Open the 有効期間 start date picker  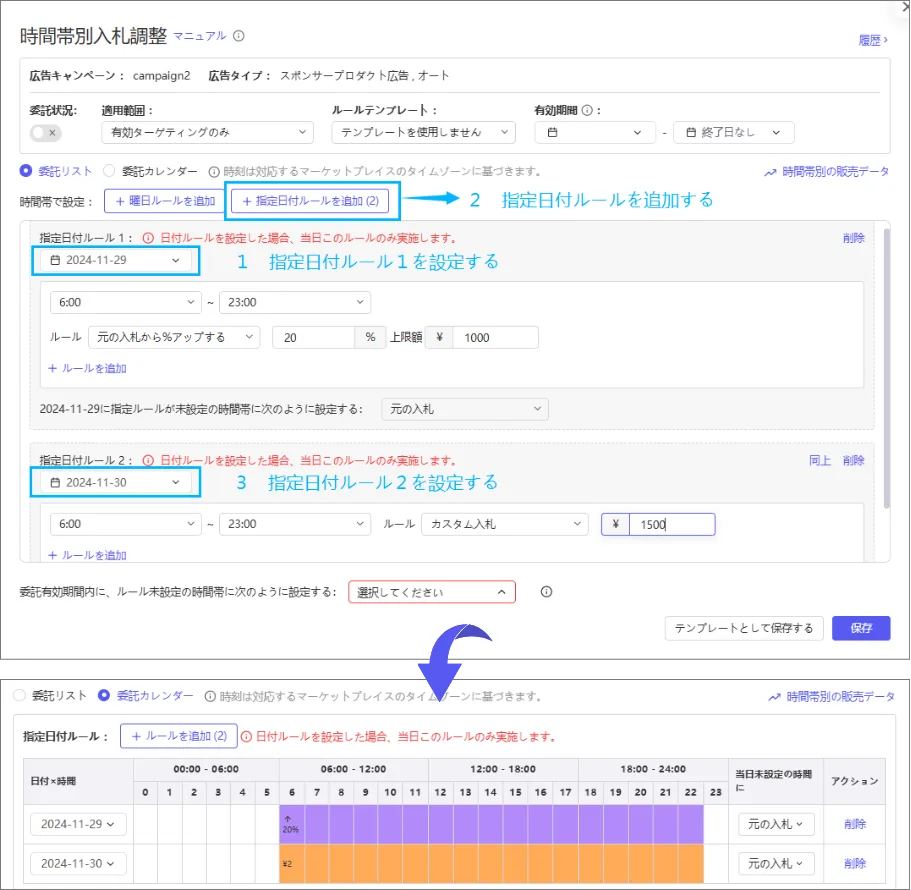coord(595,132)
